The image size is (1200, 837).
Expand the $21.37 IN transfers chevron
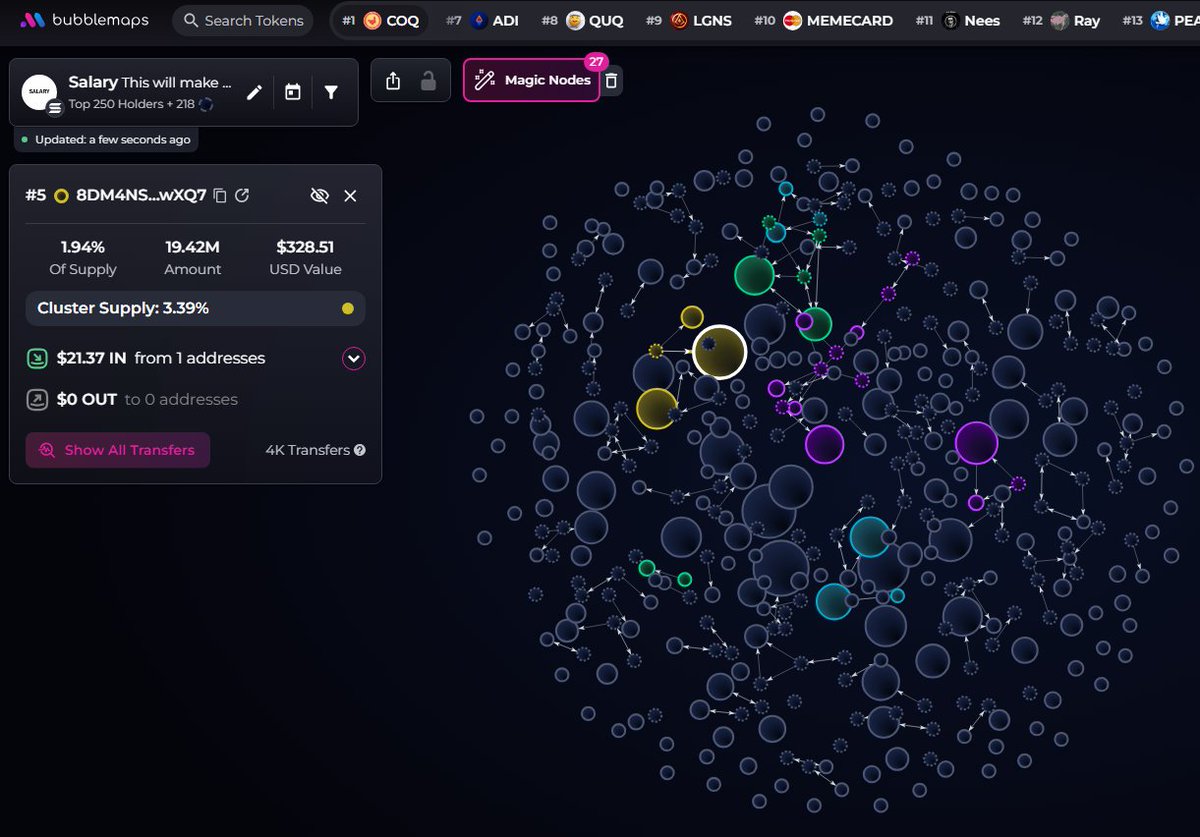(x=354, y=358)
